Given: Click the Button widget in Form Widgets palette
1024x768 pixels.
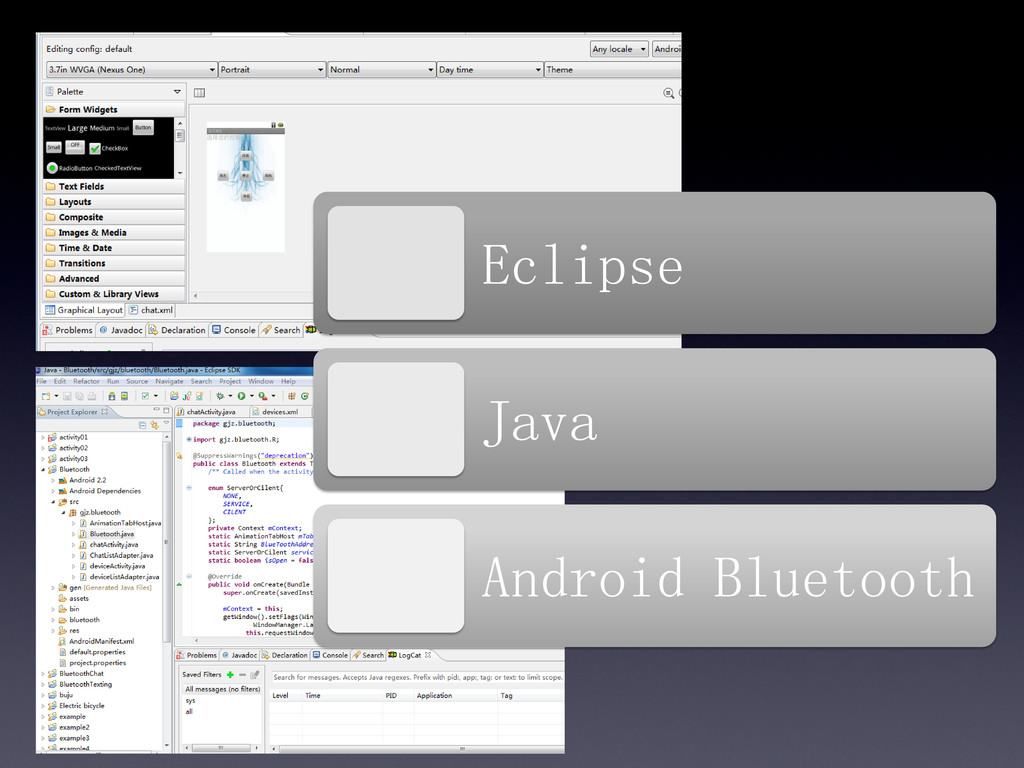Looking at the screenshot, I should coord(143,127).
